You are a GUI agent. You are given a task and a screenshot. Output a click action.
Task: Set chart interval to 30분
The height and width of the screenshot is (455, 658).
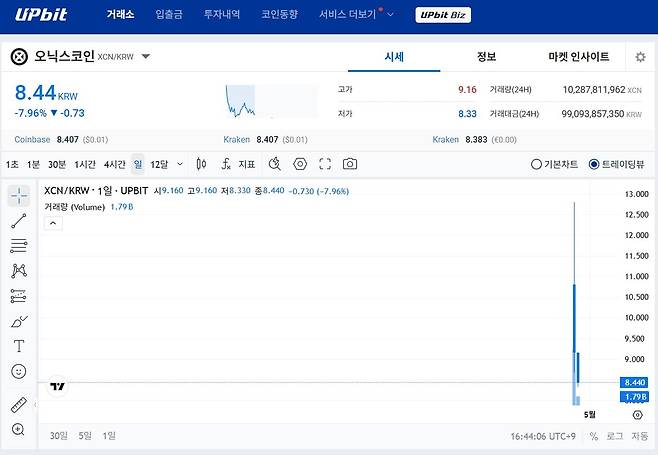pyautogui.click(x=57, y=164)
